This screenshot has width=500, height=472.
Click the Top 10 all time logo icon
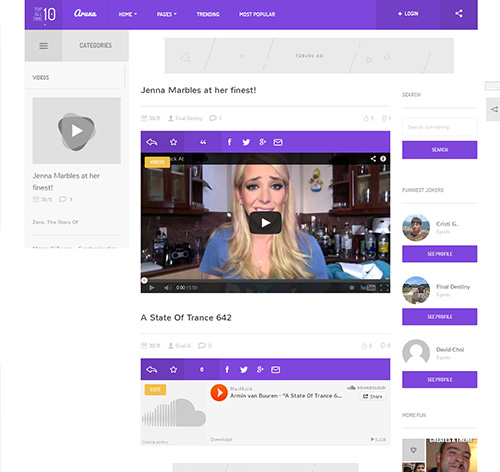click(45, 14)
